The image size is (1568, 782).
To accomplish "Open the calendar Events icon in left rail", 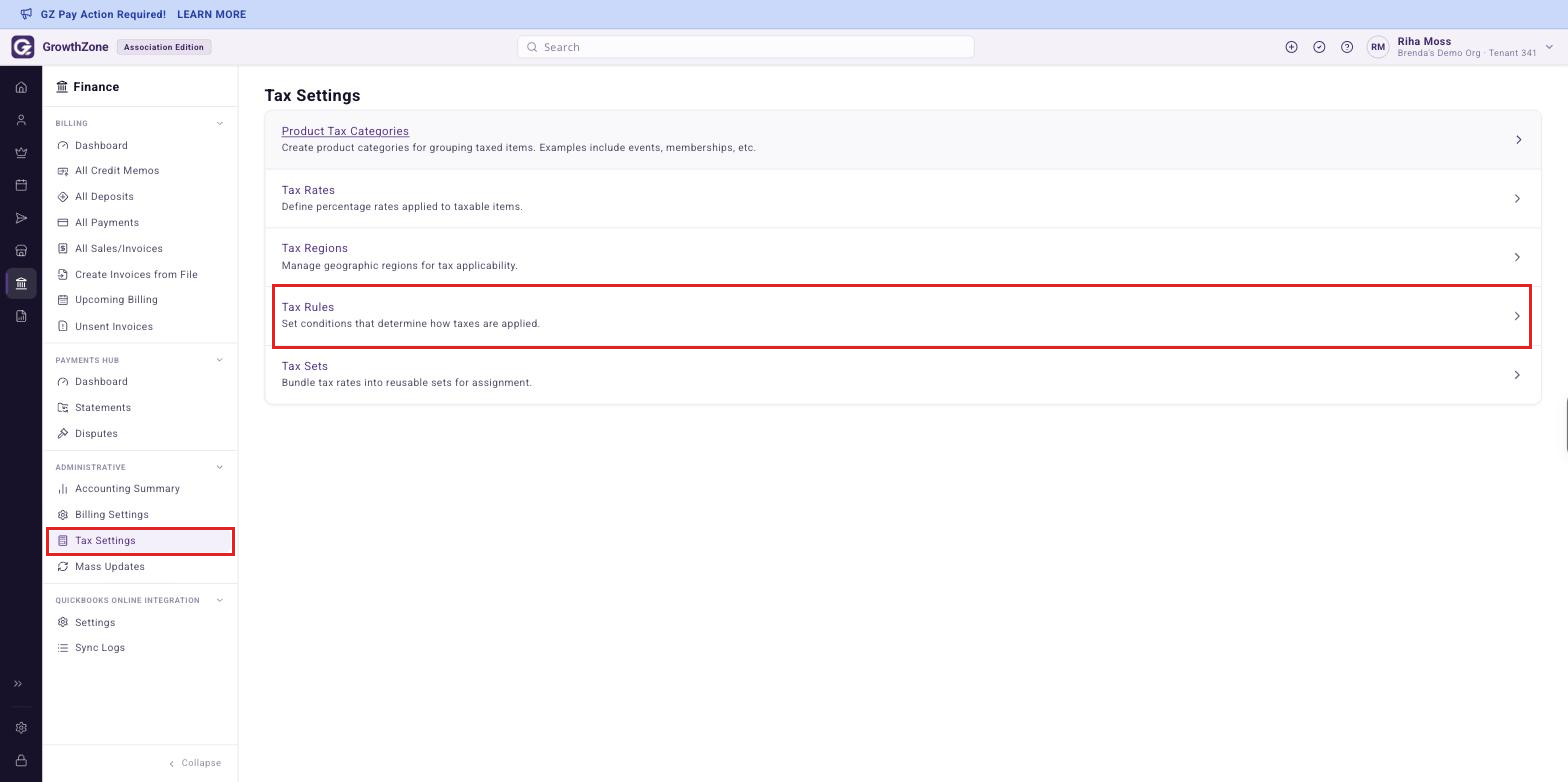I will (x=21, y=185).
